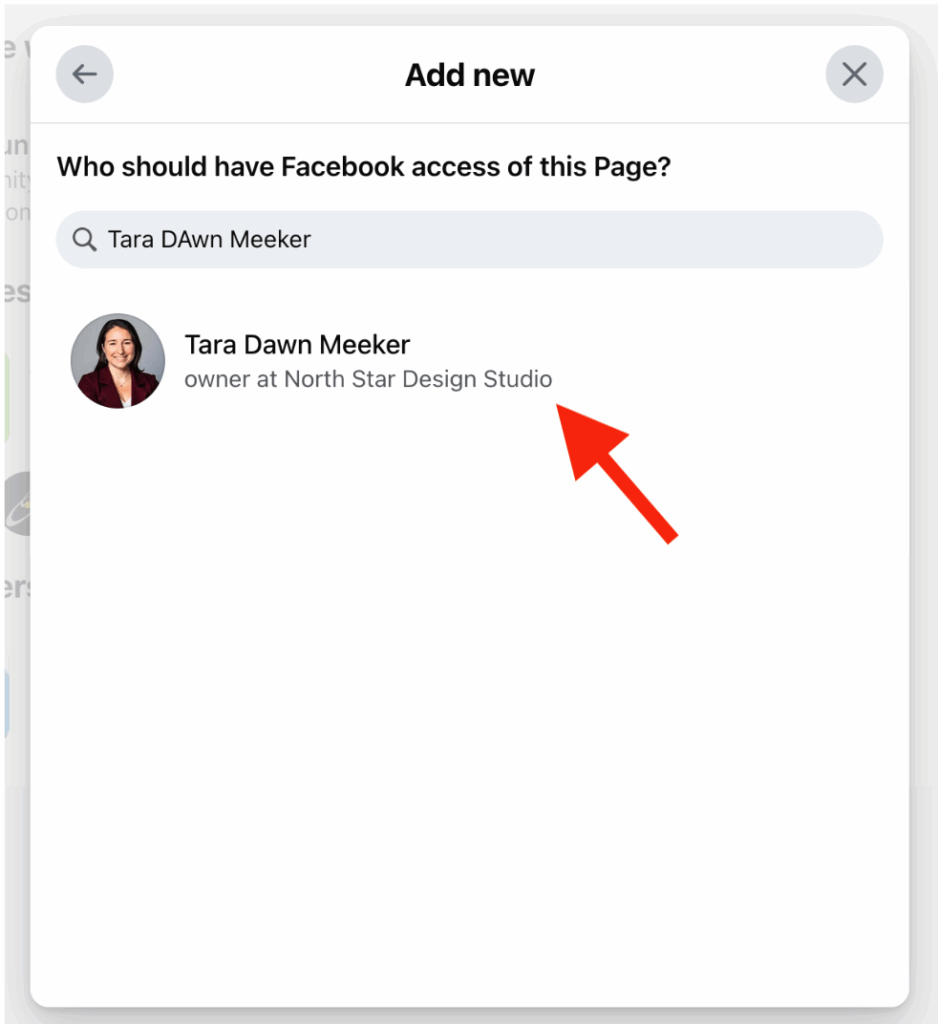Select Tara Dawn Meeker's profile photo

click(118, 360)
